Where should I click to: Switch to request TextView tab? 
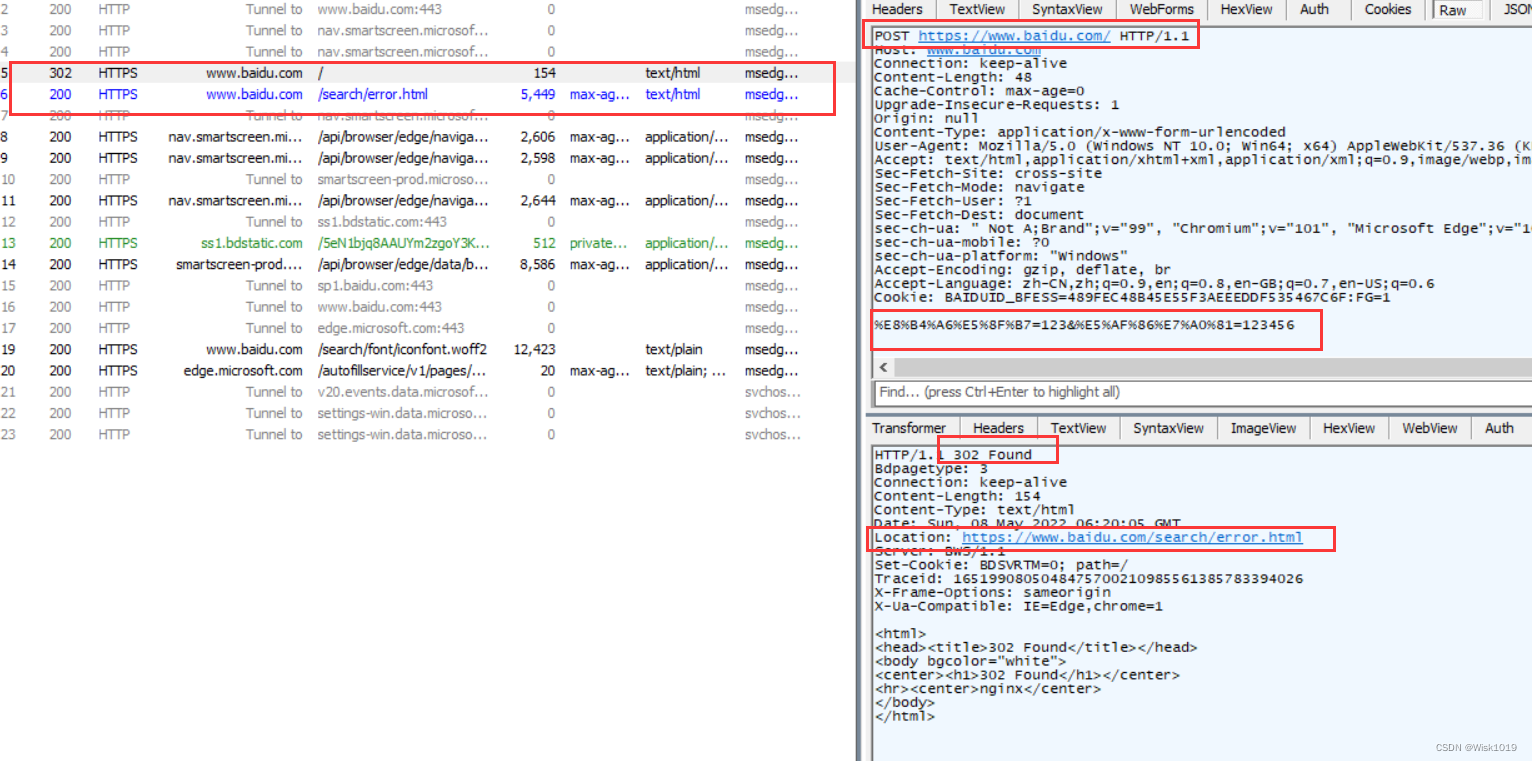977,9
